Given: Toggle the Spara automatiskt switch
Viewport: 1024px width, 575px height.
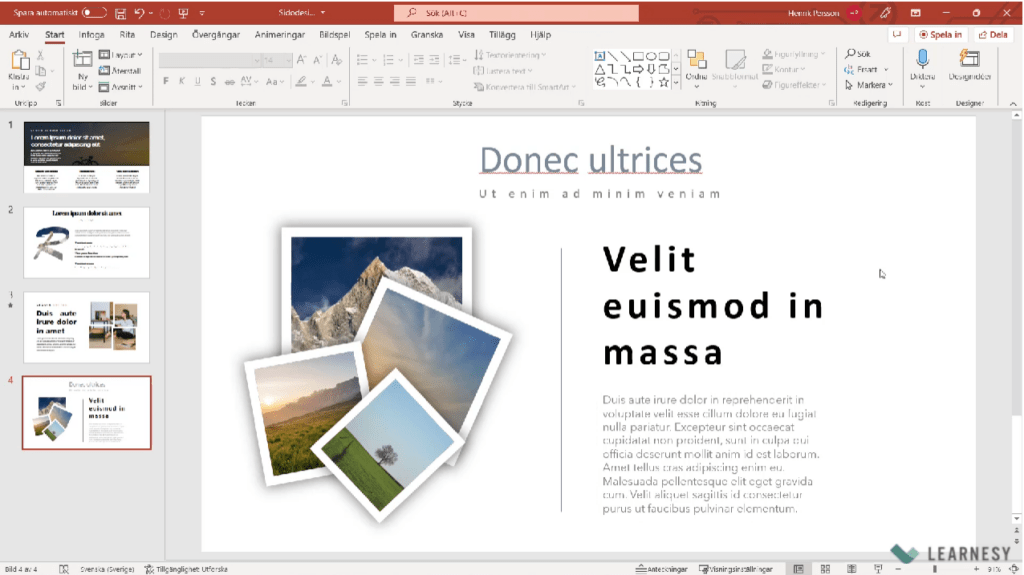Looking at the screenshot, I should tap(94, 13).
